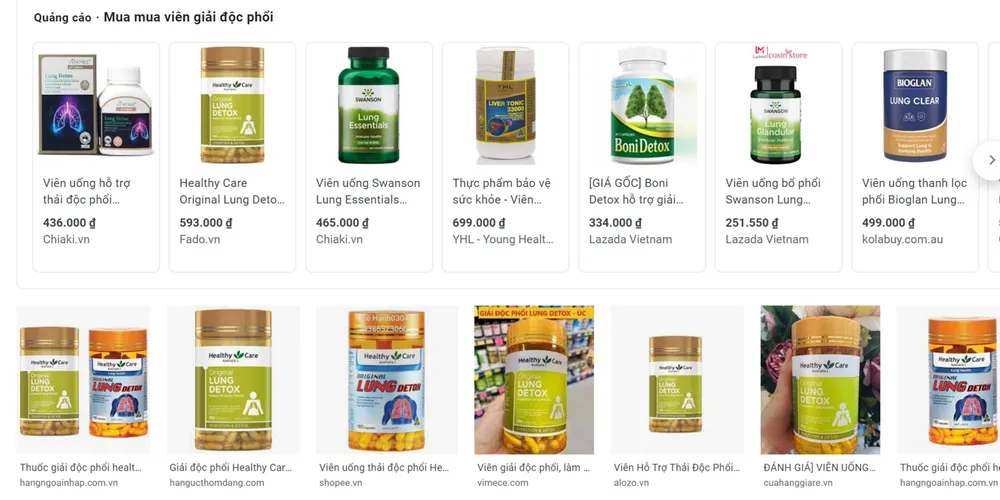Open the shopee.vn Original Lung Detox image

(x=386, y=380)
